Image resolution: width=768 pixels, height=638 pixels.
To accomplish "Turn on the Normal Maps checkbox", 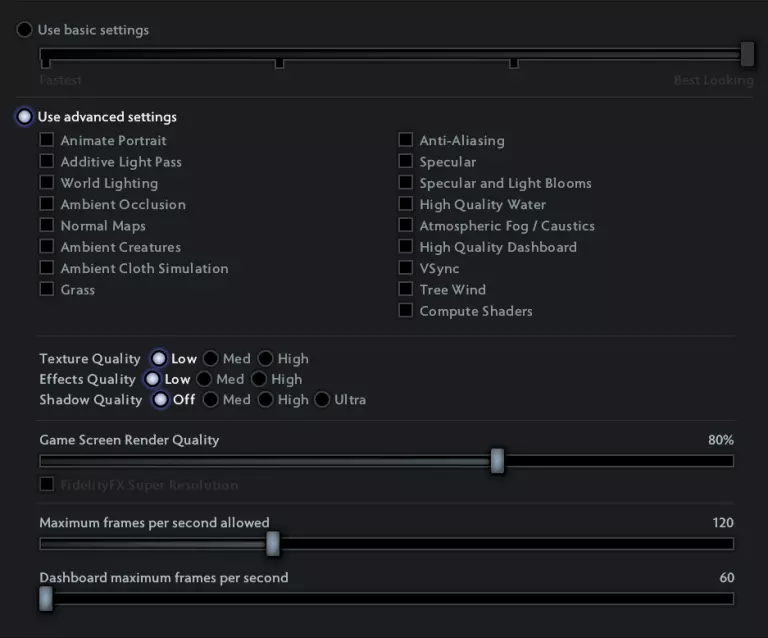I will pyautogui.click(x=47, y=225).
